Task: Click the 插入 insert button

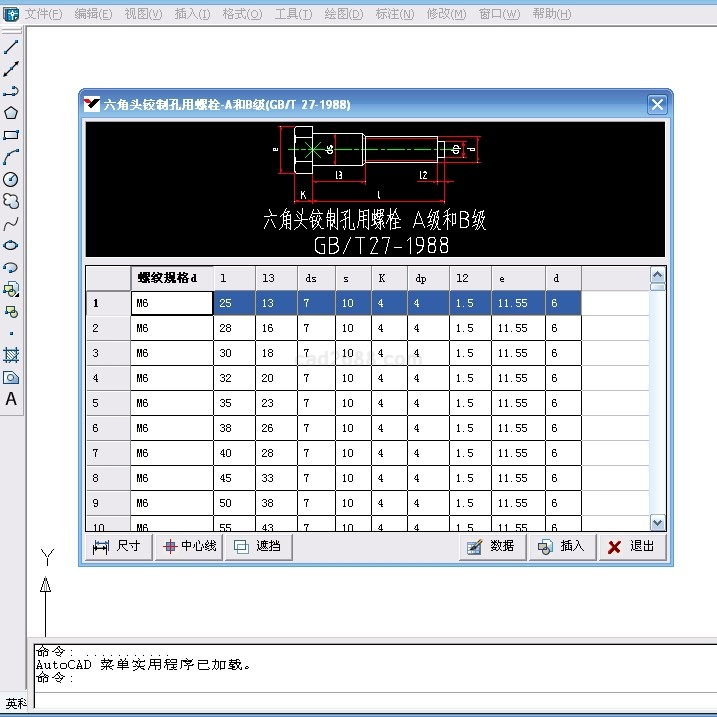Action: tap(562, 546)
